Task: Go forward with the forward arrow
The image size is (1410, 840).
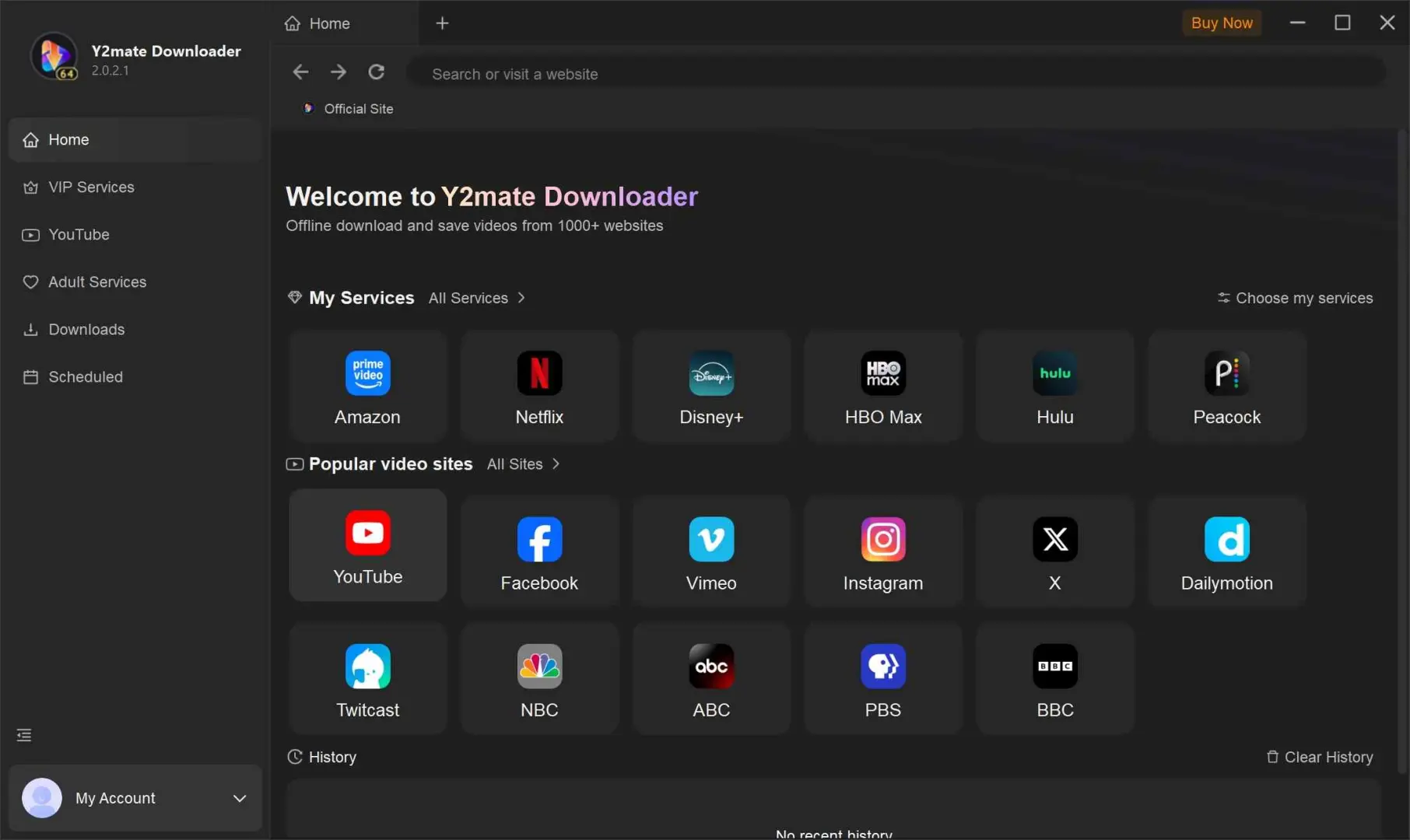Action: click(x=338, y=72)
